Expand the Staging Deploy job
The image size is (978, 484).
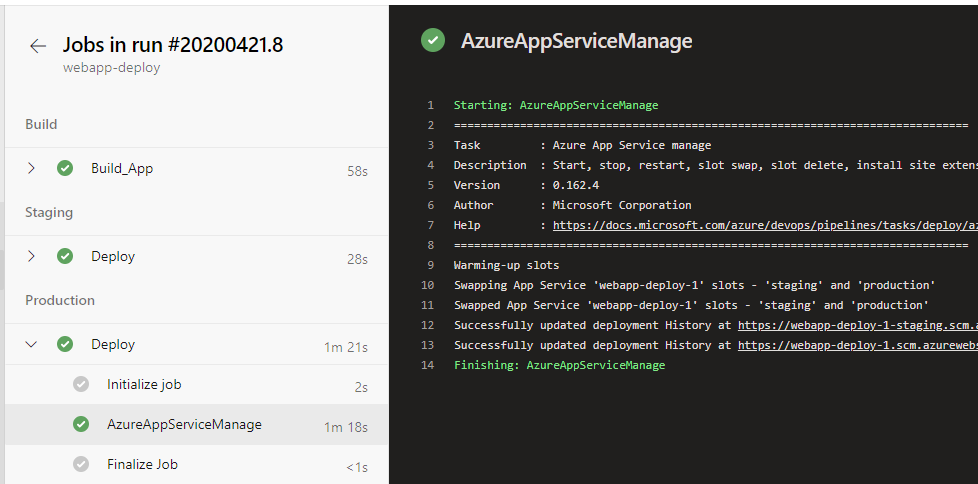click(31, 256)
